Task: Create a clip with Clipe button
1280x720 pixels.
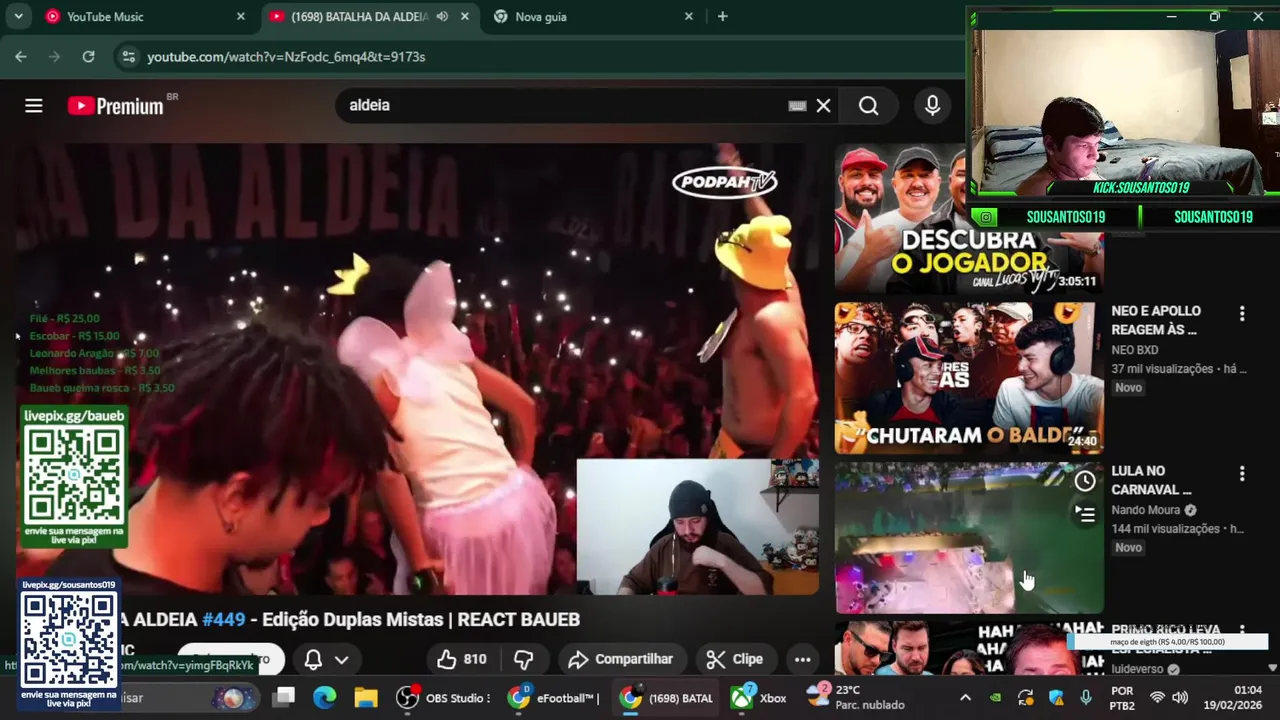Action: (x=735, y=659)
